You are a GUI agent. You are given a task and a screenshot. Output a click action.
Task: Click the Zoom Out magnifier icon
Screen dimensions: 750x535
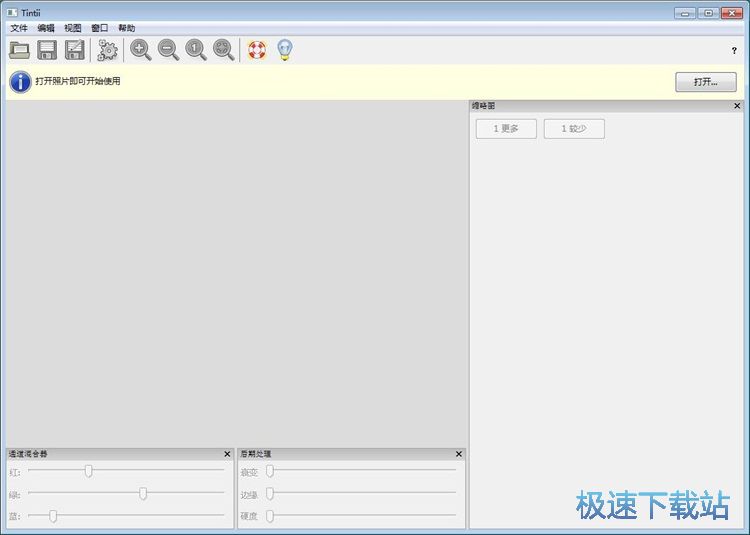pos(168,50)
